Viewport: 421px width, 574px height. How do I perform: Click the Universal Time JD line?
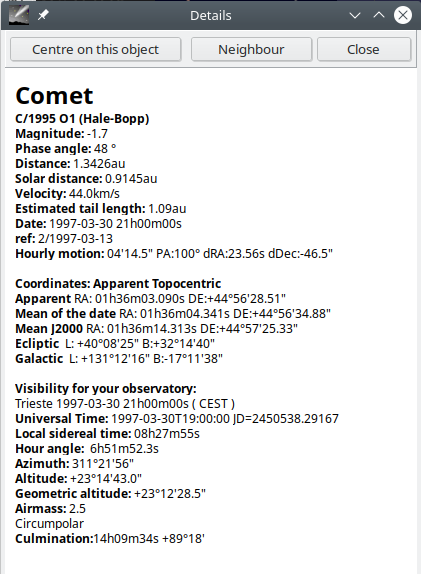click(177, 419)
